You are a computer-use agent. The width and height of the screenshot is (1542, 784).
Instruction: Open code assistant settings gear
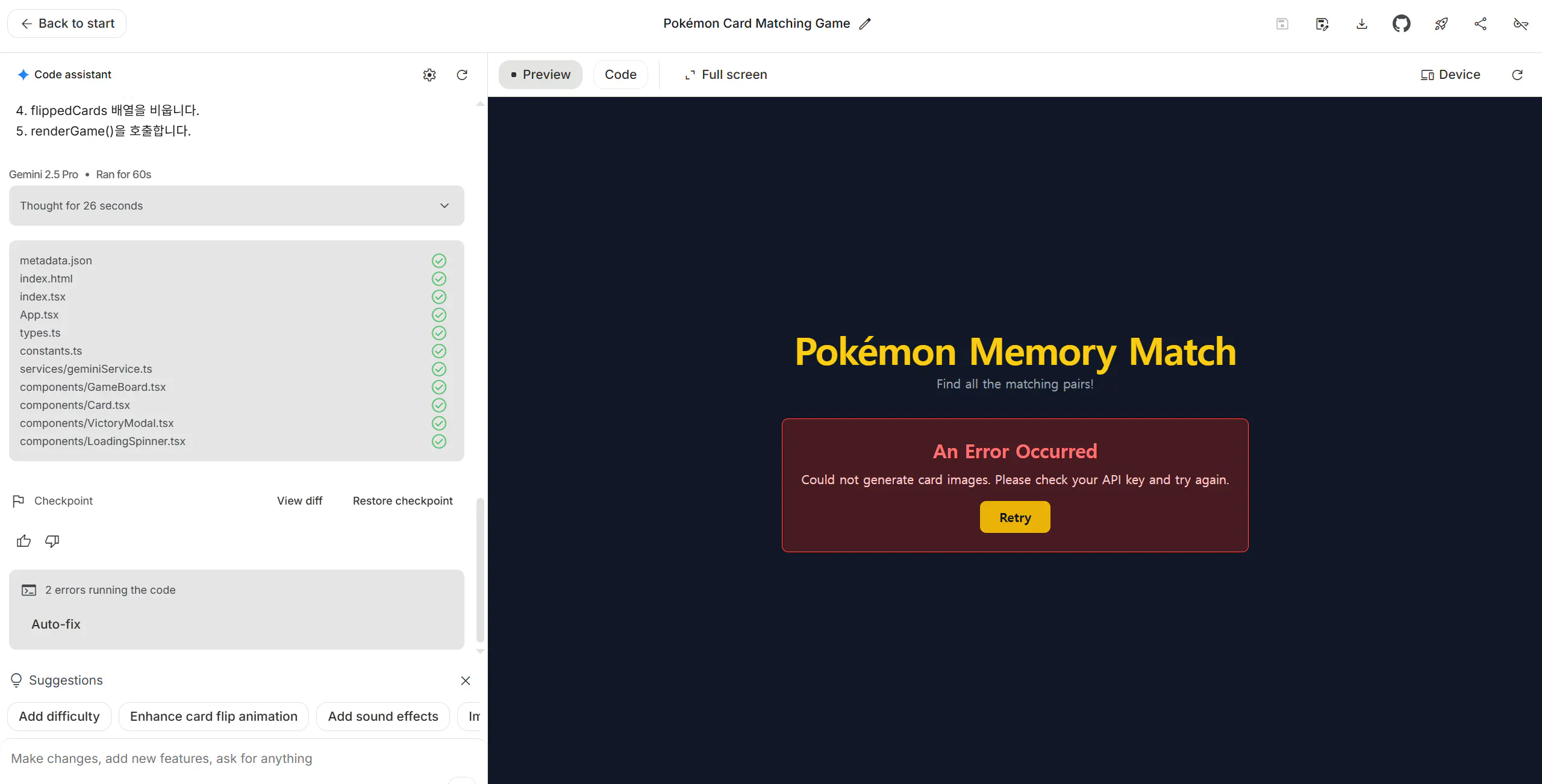(429, 75)
